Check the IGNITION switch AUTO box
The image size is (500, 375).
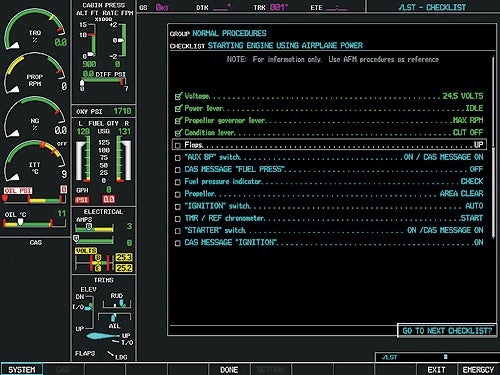pos(178,206)
